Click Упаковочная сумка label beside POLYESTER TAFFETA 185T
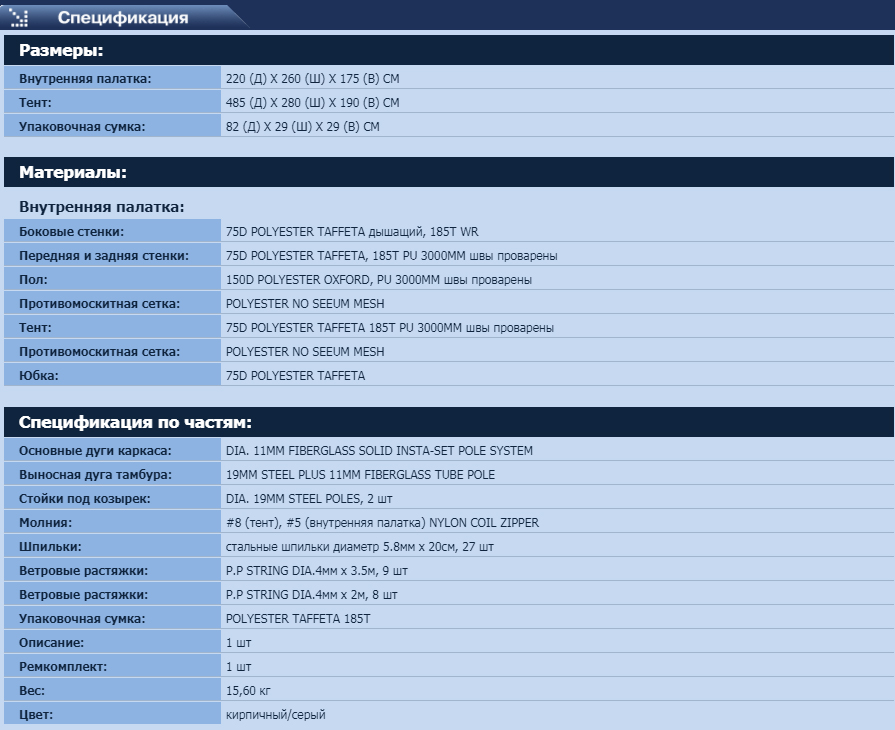The image size is (895, 730). click(82, 619)
